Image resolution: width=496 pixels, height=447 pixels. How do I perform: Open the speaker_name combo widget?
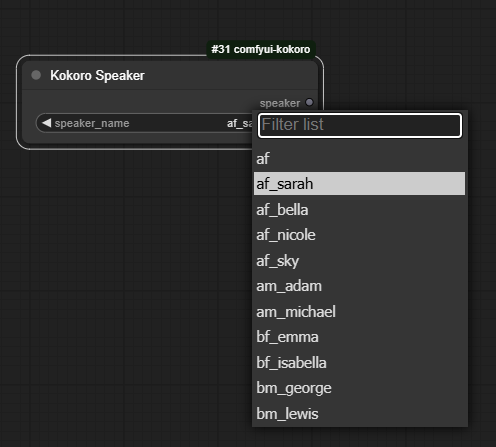click(144, 123)
